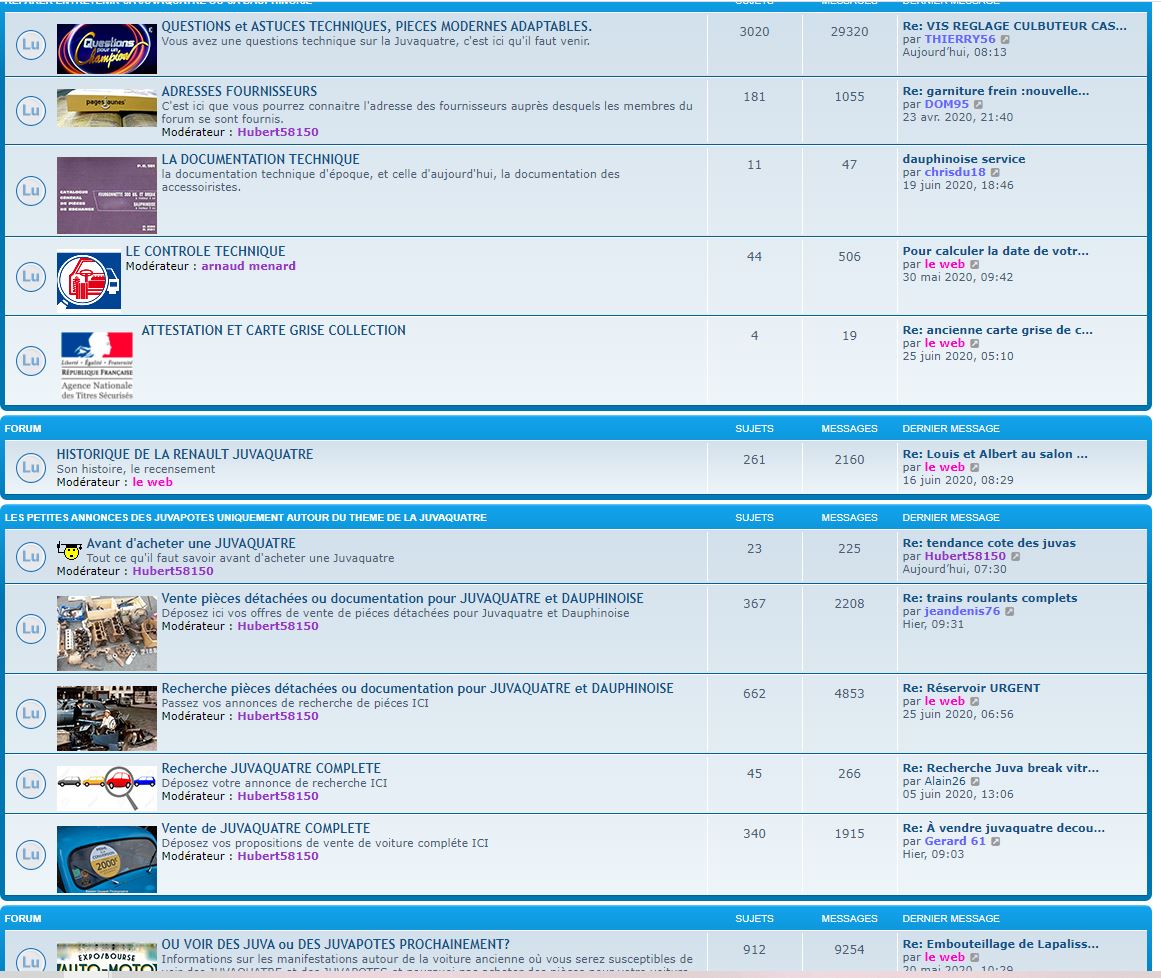Open Recherche Juvaquatre Complete forum
Image resolution: width=1161 pixels, height=978 pixels.
point(271,768)
